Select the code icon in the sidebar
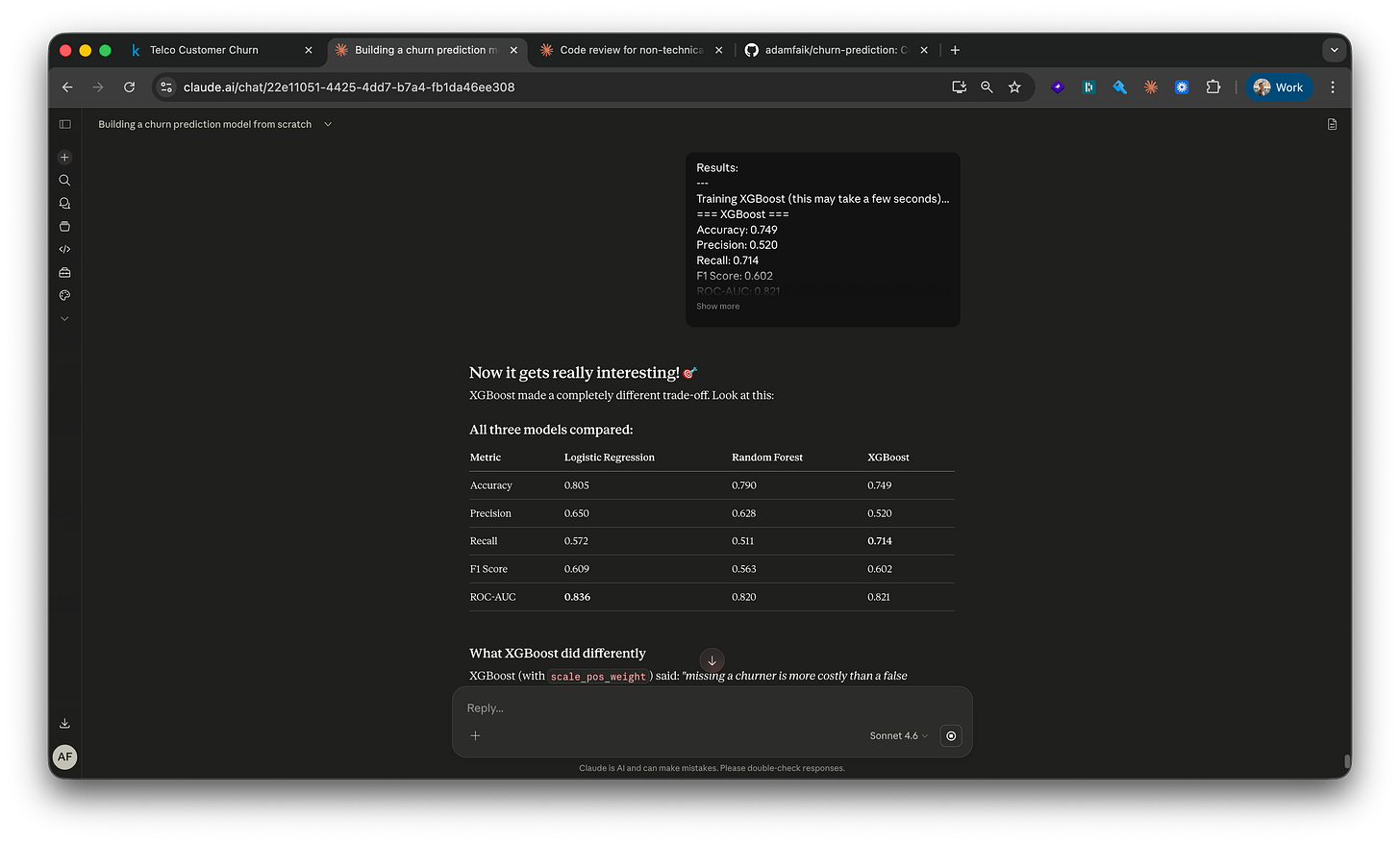 64,249
